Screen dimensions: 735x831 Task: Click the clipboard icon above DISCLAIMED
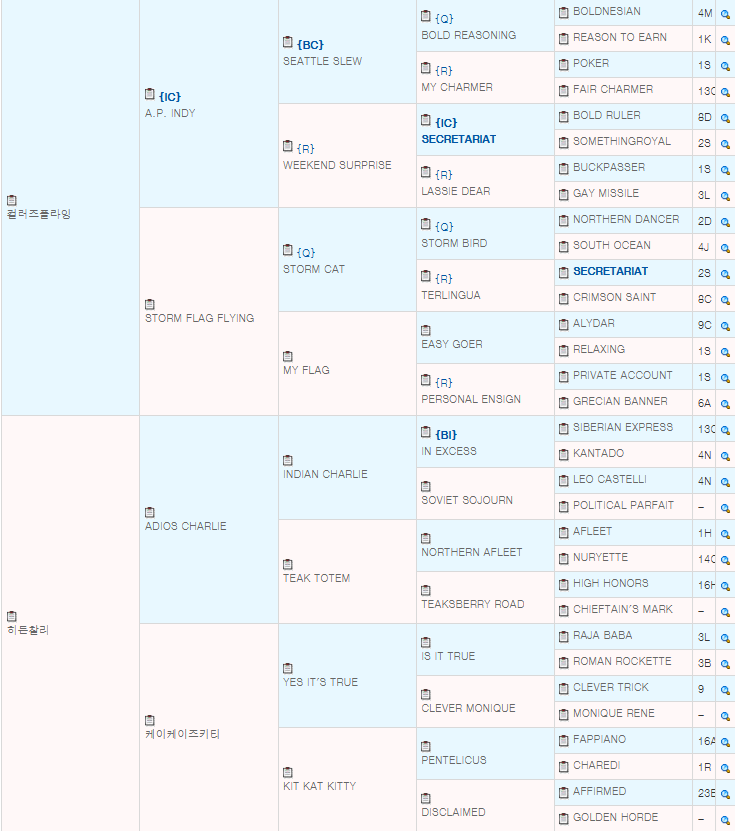pos(426,798)
